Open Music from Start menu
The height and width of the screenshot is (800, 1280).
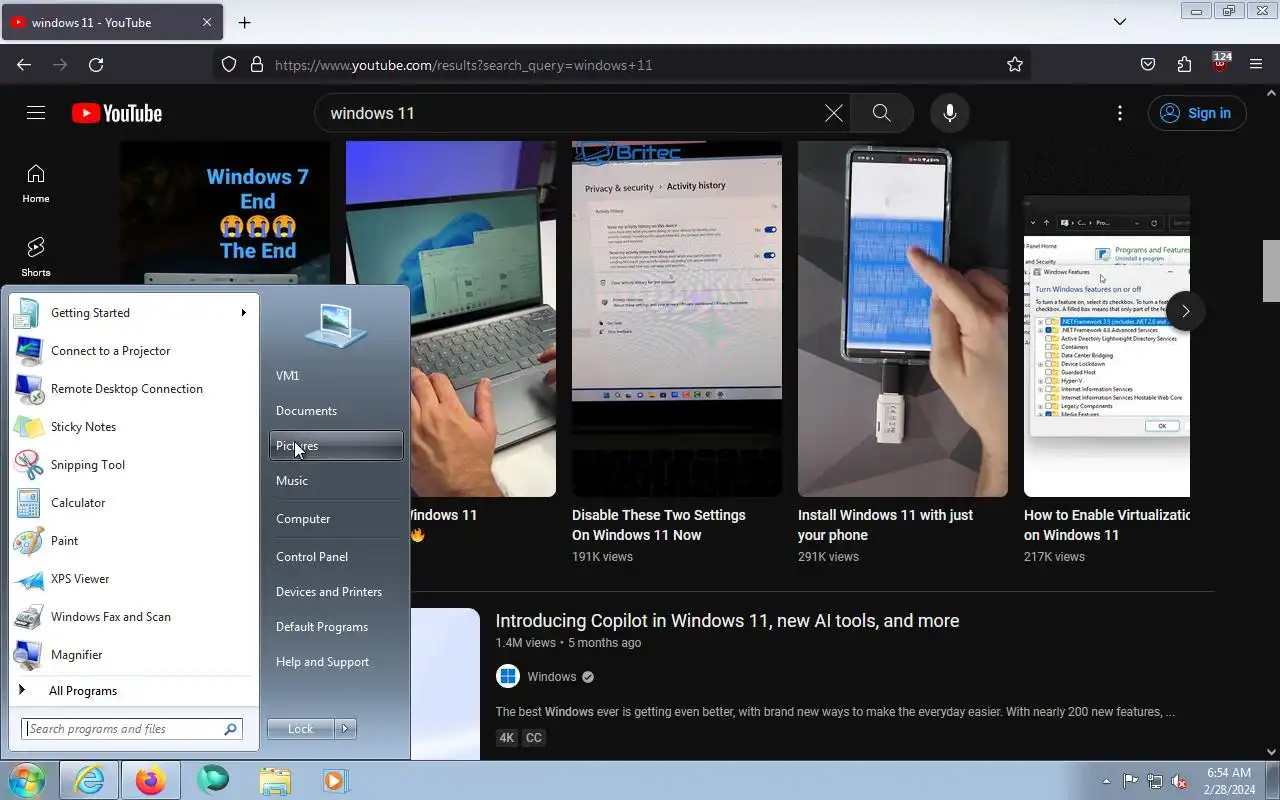point(336,481)
